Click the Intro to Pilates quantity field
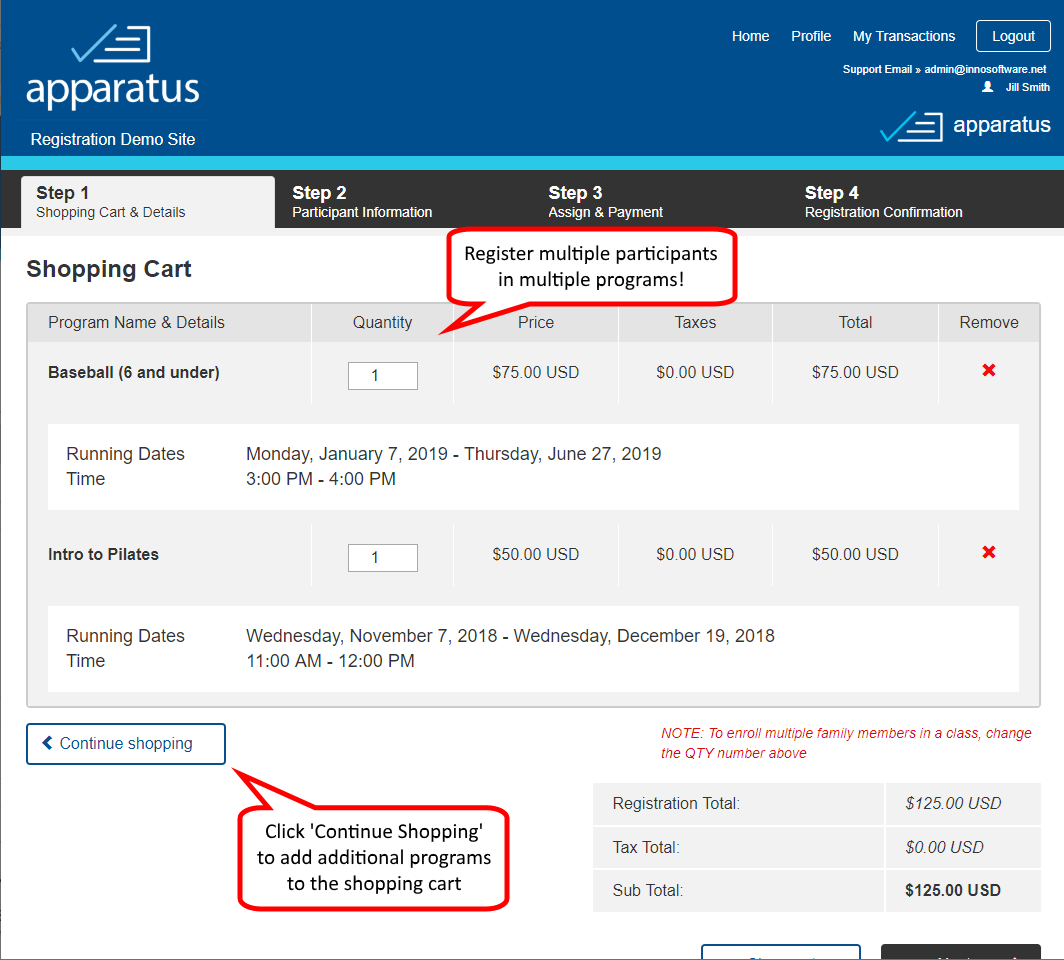 pos(382,558)
